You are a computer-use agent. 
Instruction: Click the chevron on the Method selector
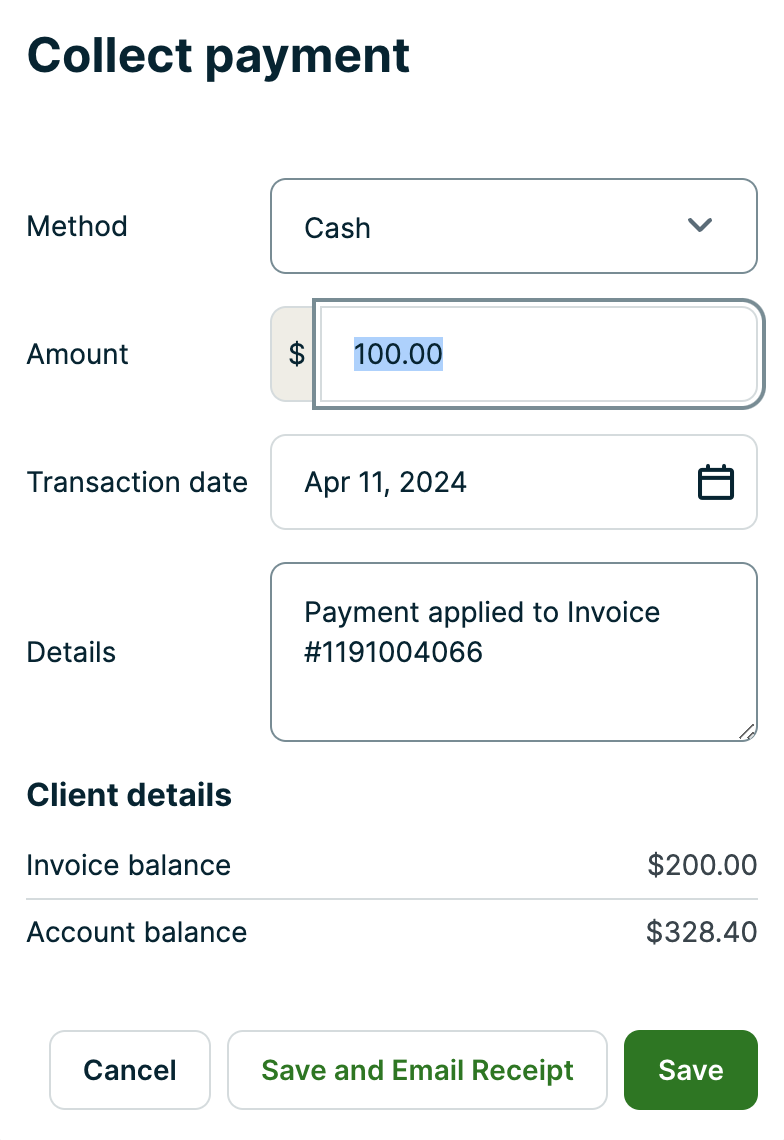(x=700, y=226)
